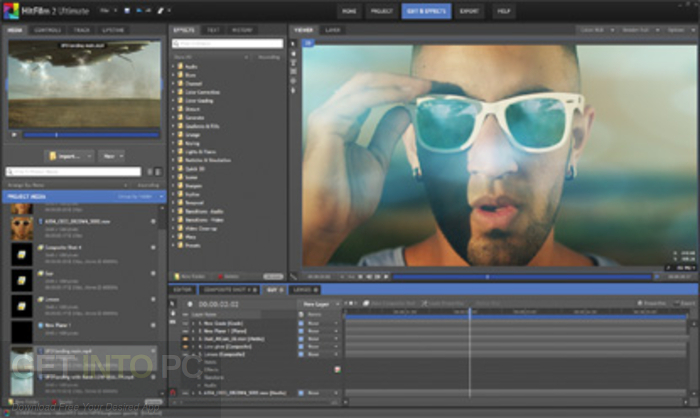Click the Layer Properties icon in timeline toolbar

pos(424,303)
